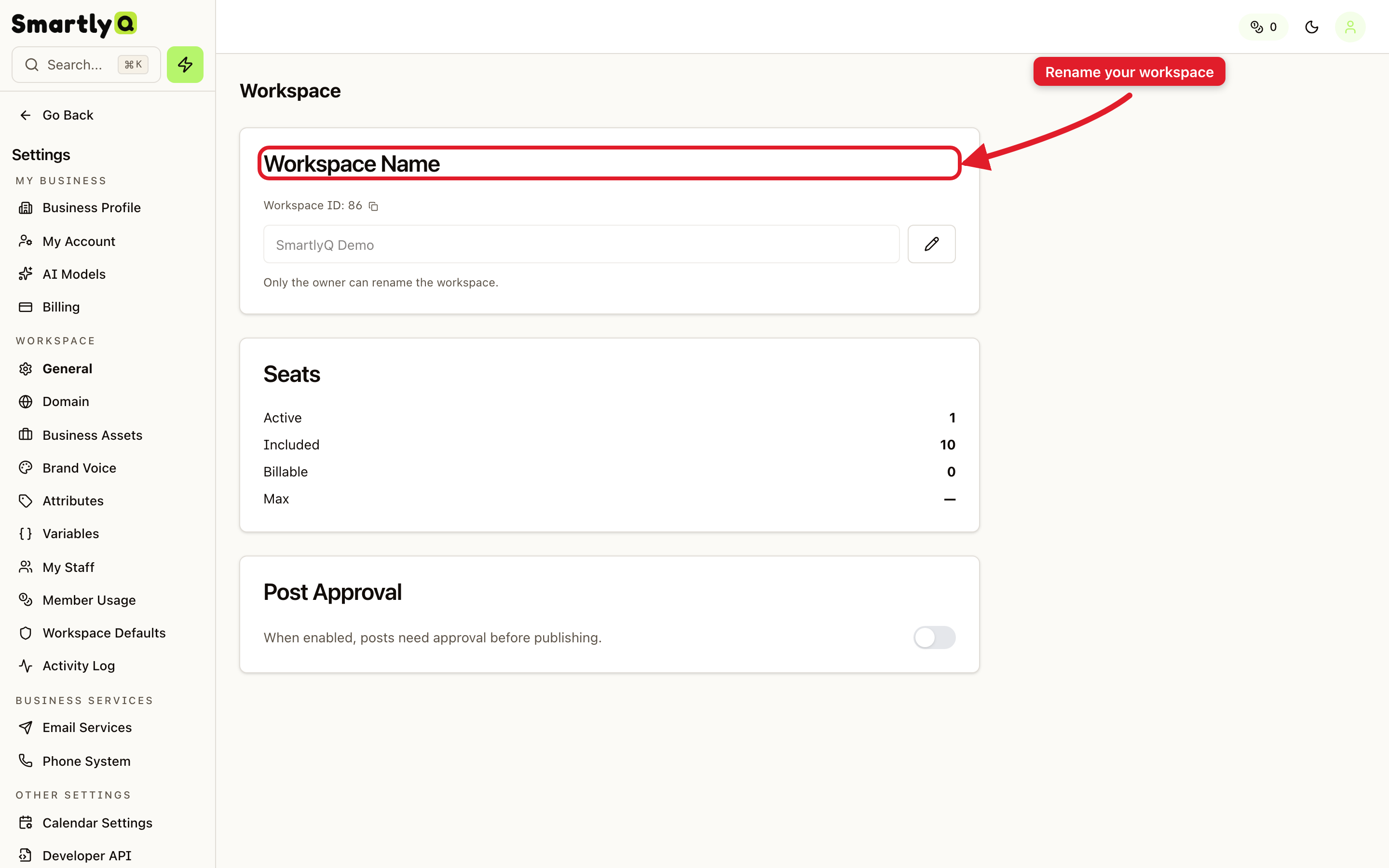
Task: Click the green lightning bolt quick action button
Action: (x=185, y=64)
